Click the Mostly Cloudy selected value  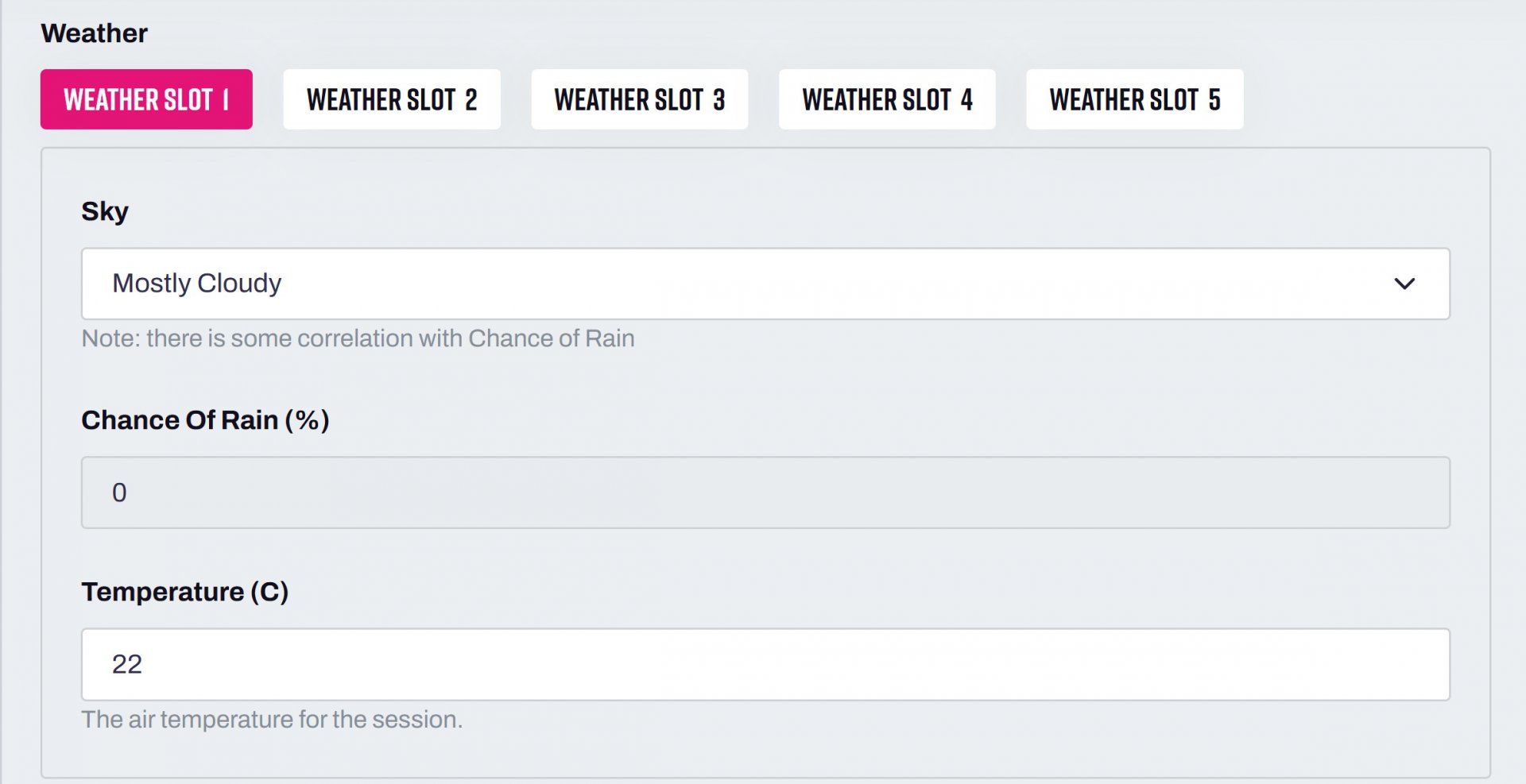(197, 284)
